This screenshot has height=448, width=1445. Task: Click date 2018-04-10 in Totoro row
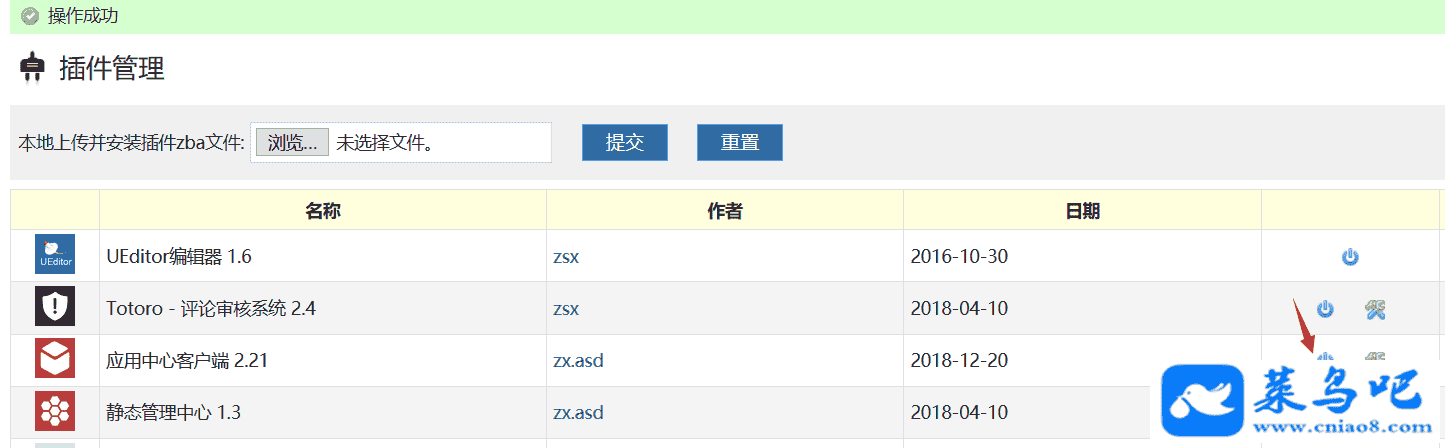click(x=959, y=309)
